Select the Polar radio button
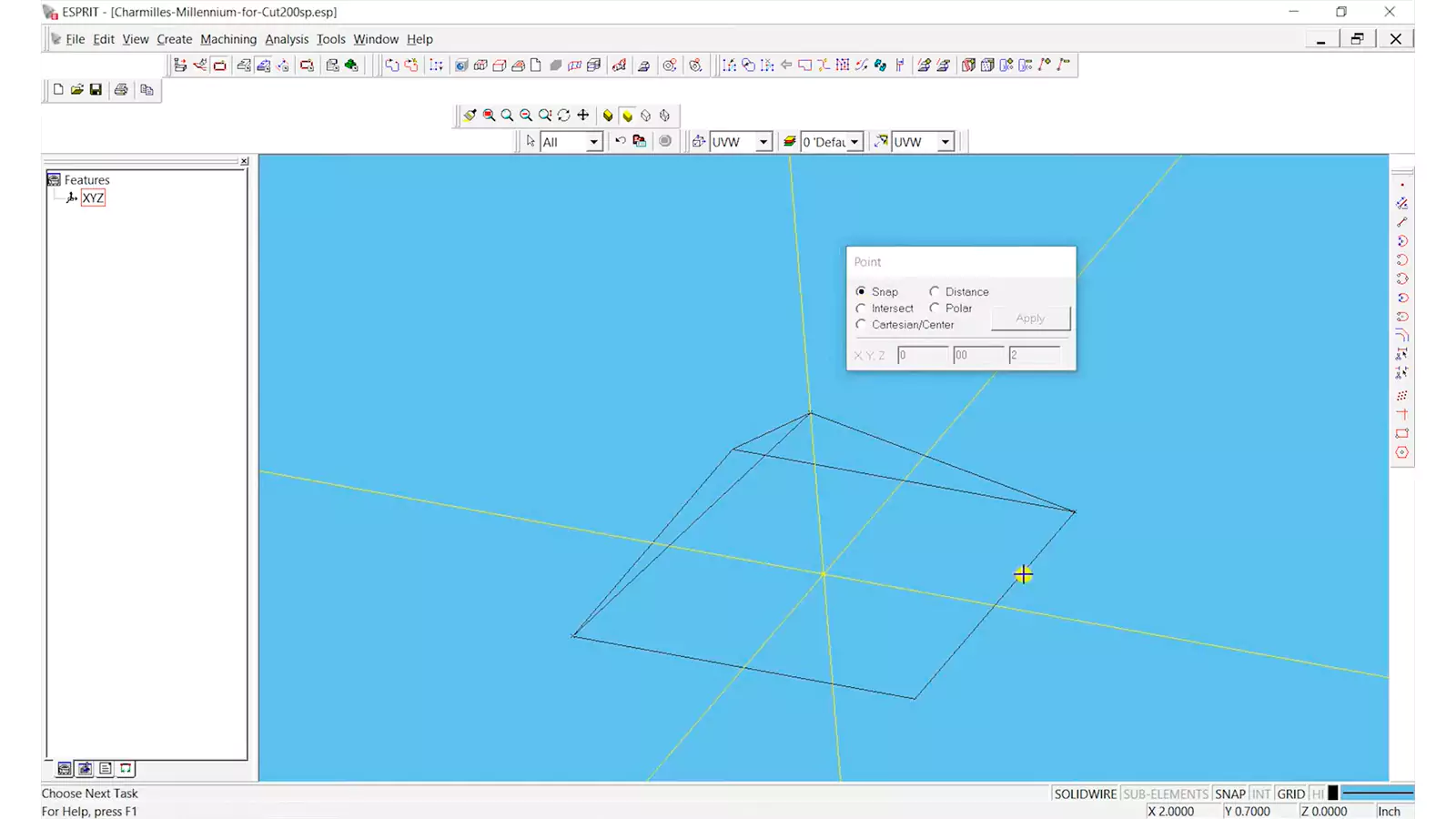 [x=935, y=308]
